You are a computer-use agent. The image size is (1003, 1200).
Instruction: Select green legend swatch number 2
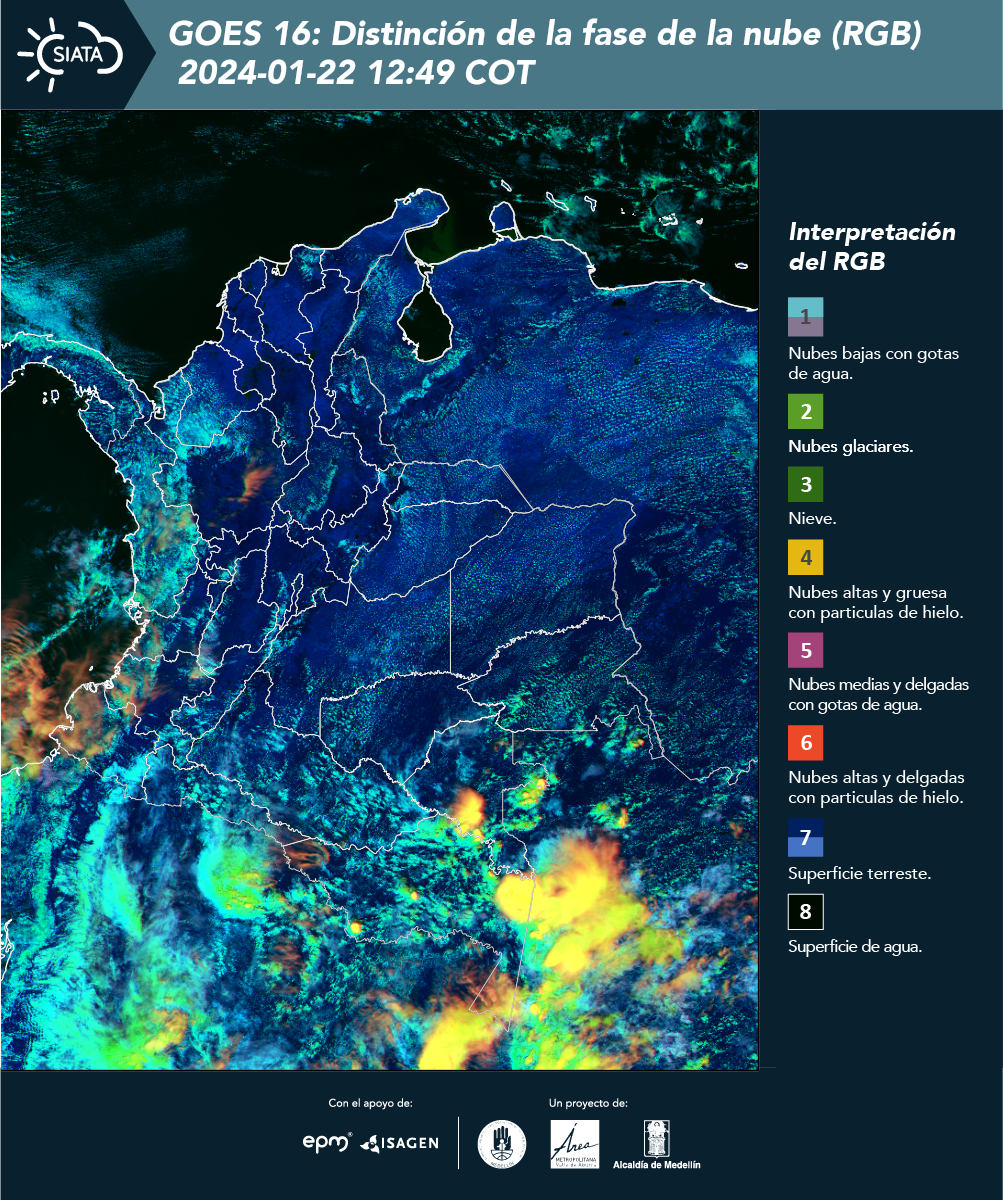pyautogui.click(x=806, y=412)
